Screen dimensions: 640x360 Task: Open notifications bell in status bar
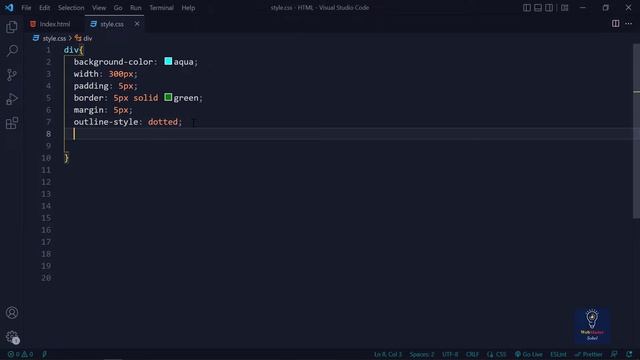(629, 354)
